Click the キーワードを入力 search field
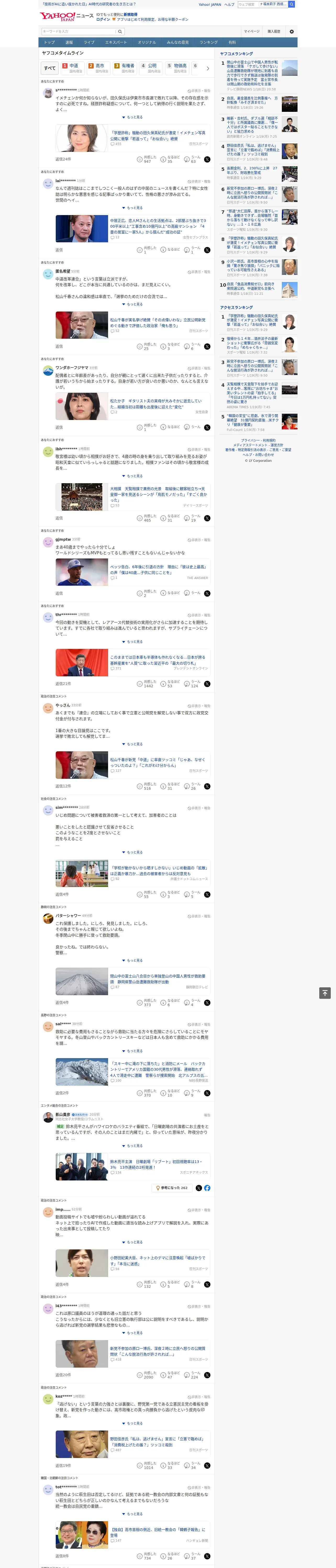Image resolution: width=336 pixels, height=1568 pixels. pos(79,32)
